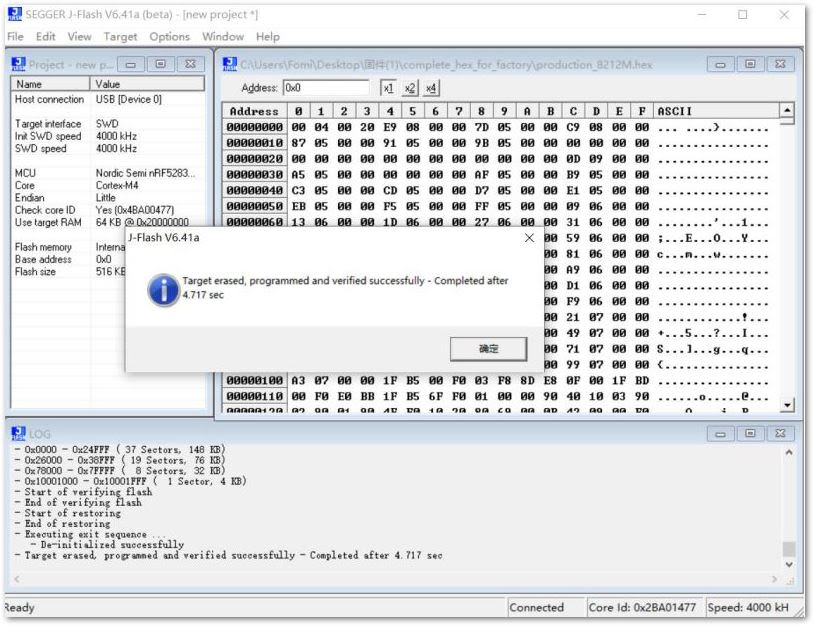The height and width of the screenshot is (626, 814).
Task: Maximize the hex file data window
Action: pos(750,64)
